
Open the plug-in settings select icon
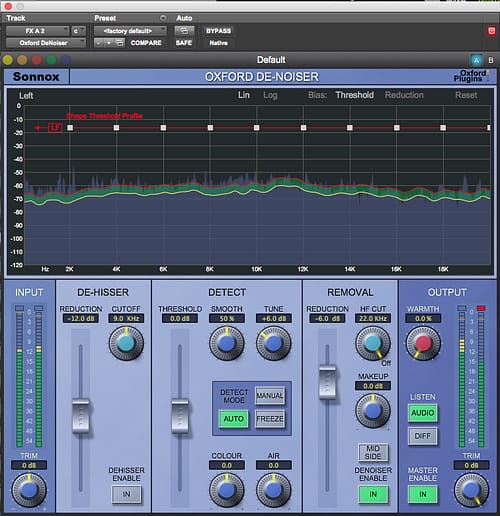(119, 43)
